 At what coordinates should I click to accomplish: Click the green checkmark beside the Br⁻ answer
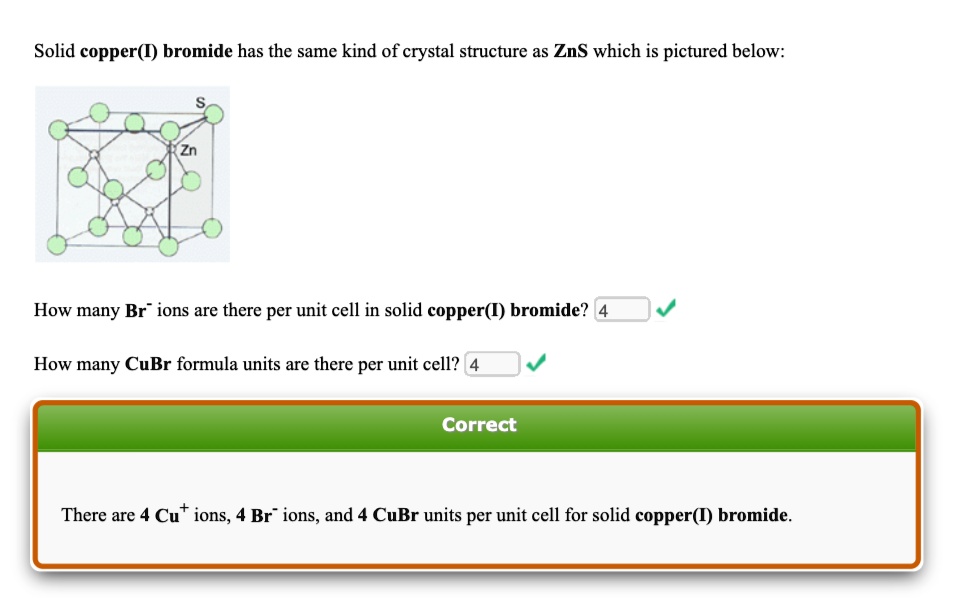[x=665, y=308]
